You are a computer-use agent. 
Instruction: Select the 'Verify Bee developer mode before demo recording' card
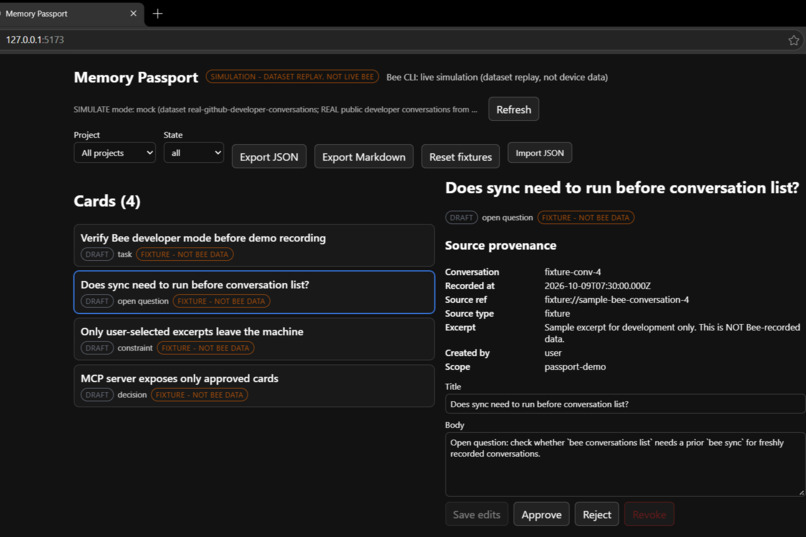click(254, 245)
